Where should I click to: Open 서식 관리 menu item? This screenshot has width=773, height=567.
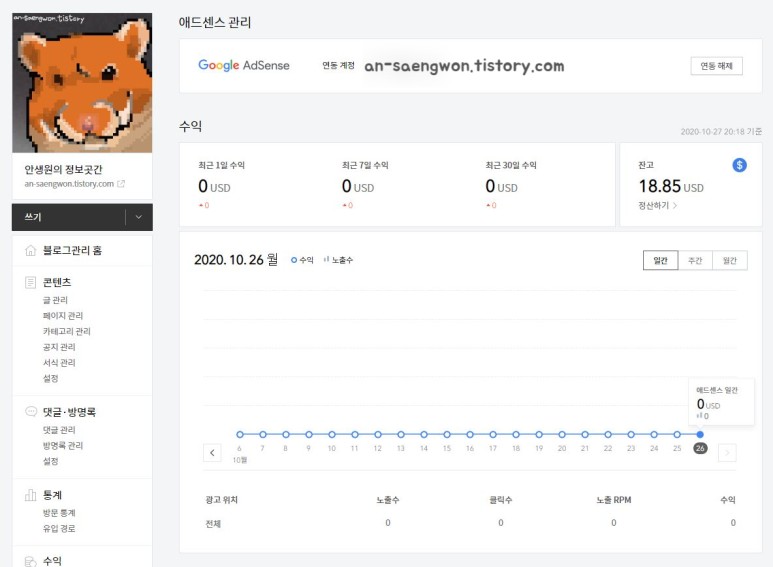(59, 363)
